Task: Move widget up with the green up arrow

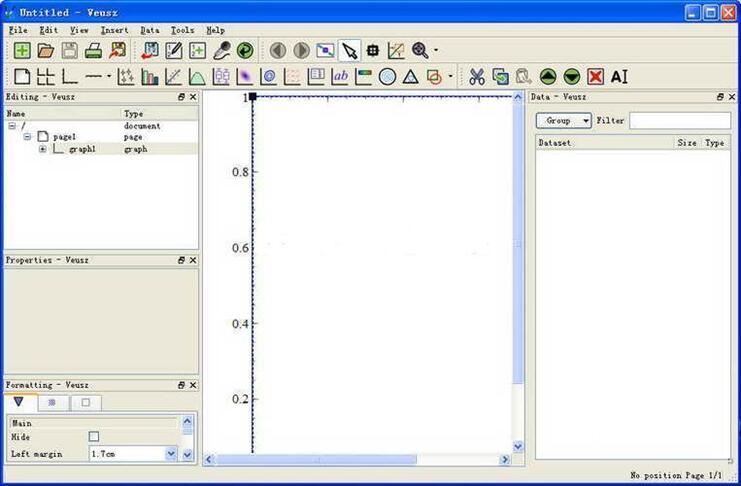Action: 548,77
